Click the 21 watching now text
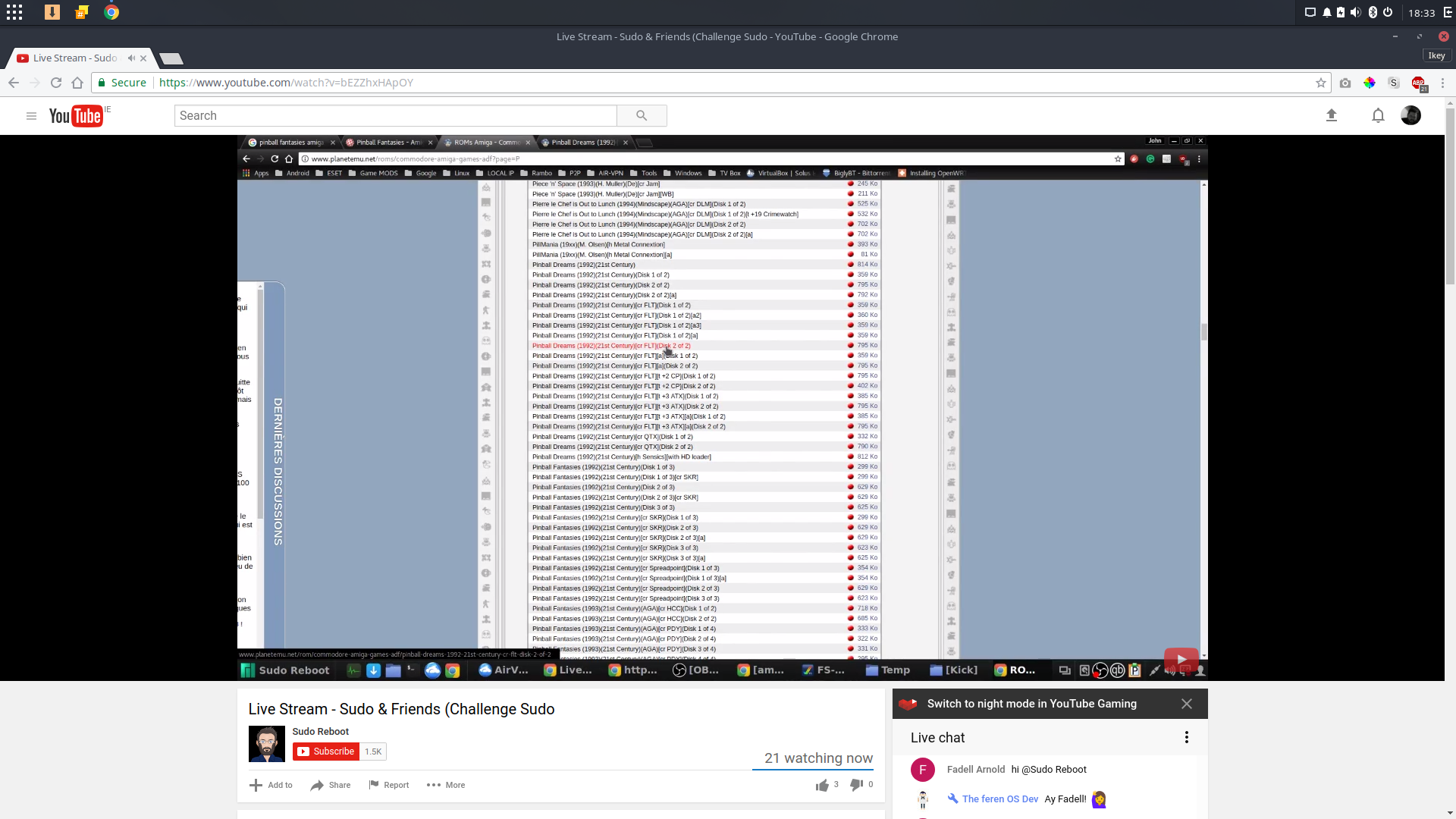The image size is (1456, 819). [818, 758]
